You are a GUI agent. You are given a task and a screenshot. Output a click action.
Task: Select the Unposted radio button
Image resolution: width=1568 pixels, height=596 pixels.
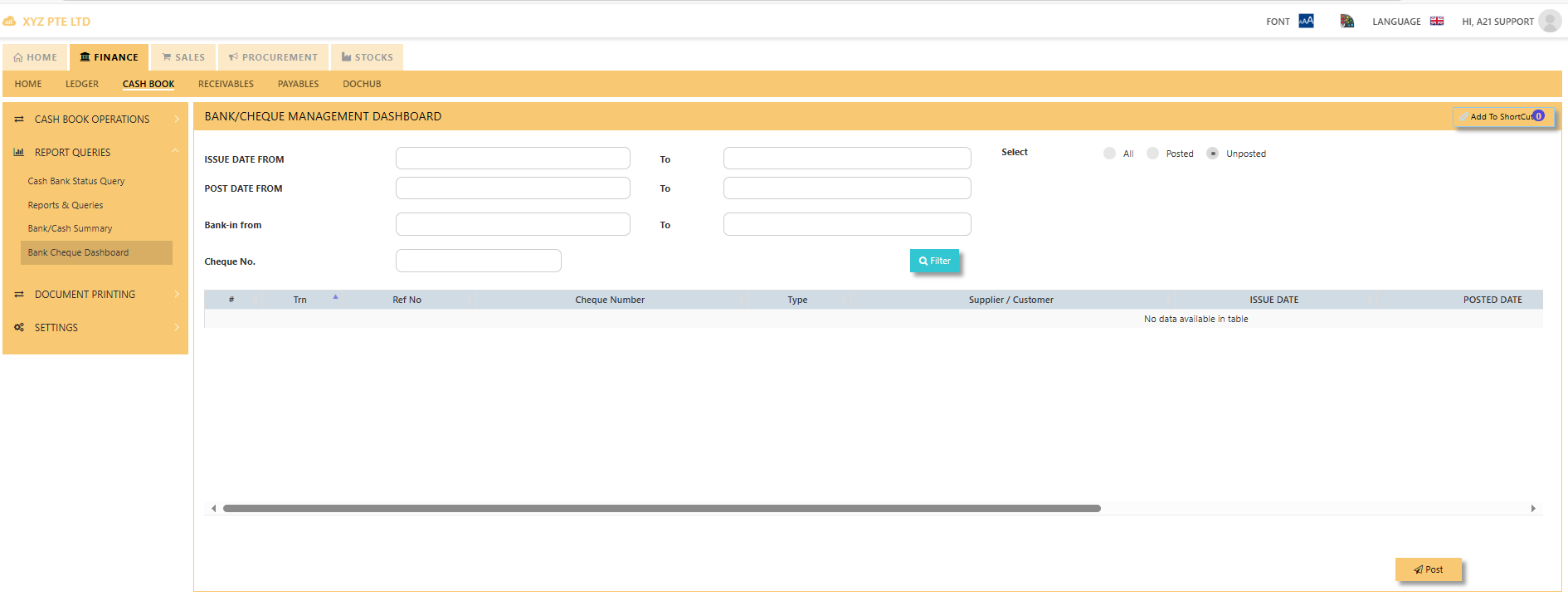pyautogui.click(x=1212, y=154)
